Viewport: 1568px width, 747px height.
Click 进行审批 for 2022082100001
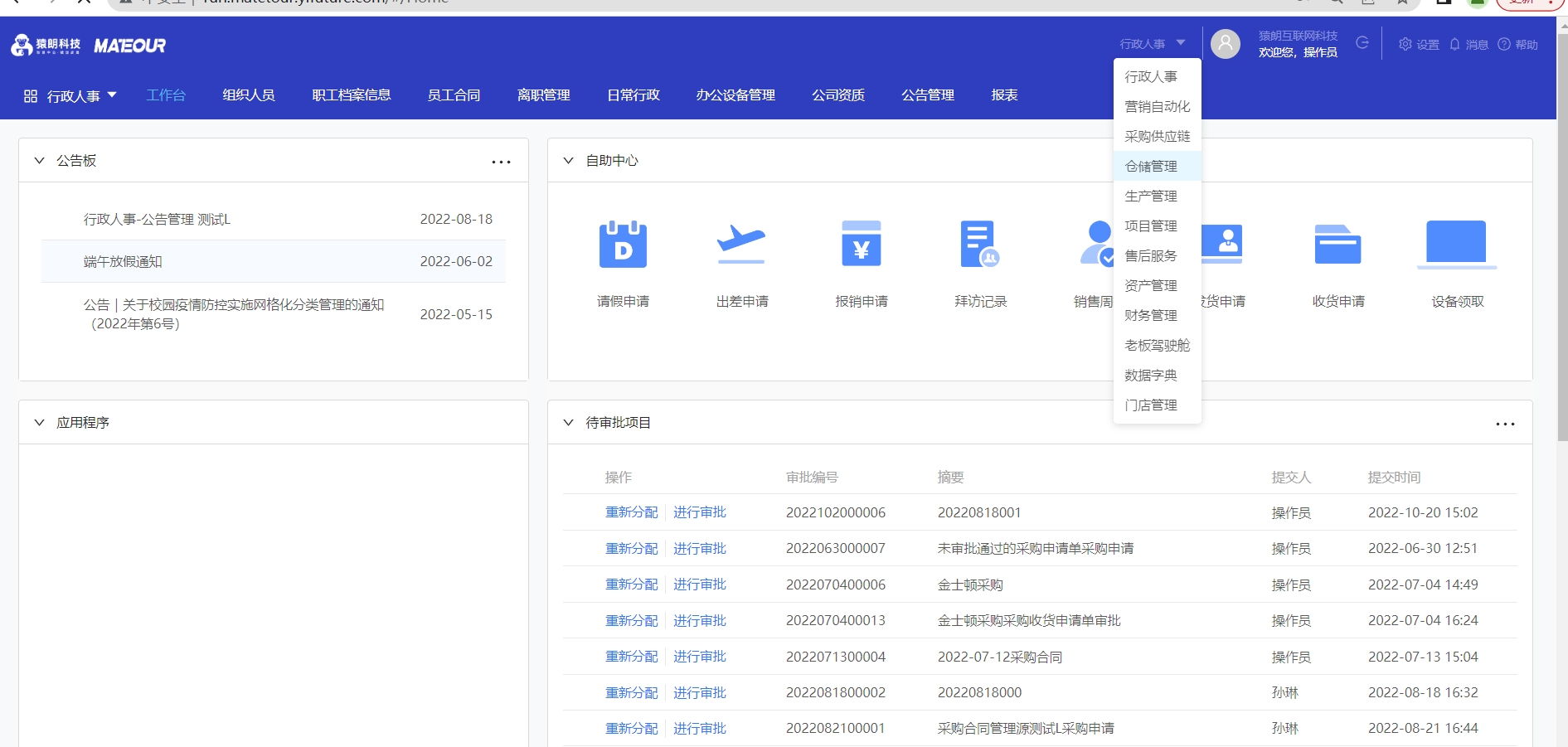coord(700,729)
